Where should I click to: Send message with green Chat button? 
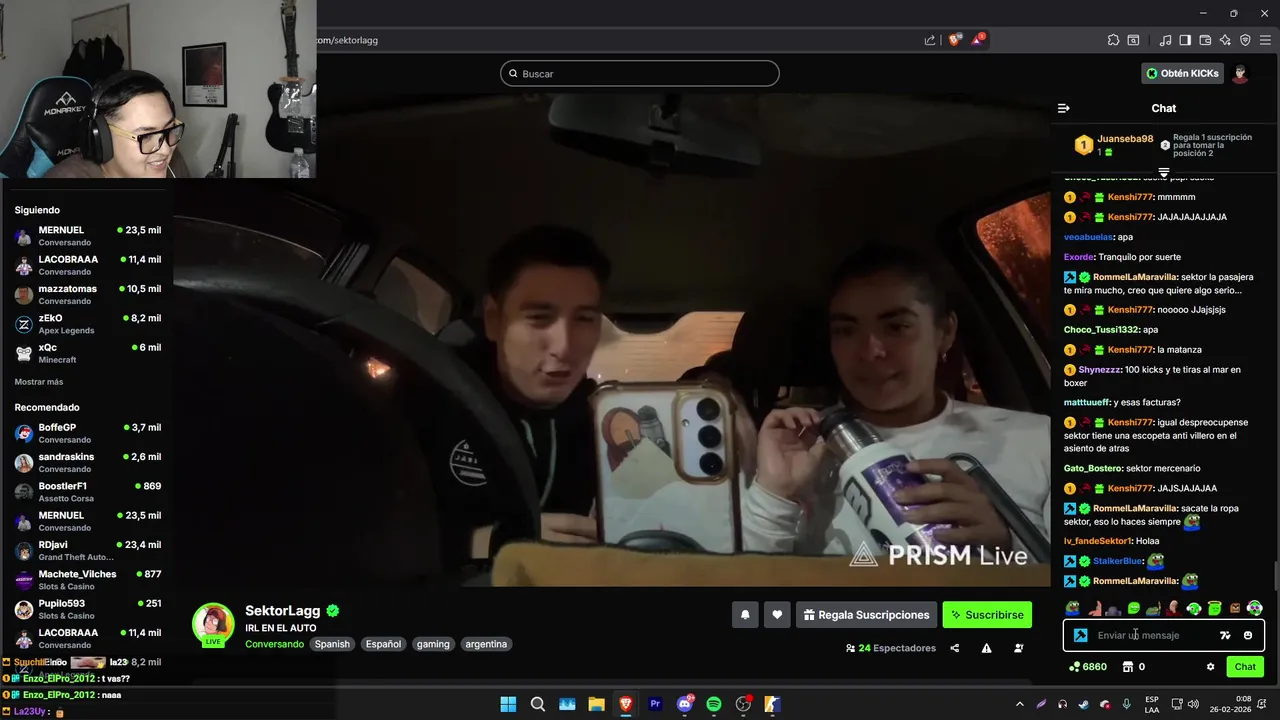pyautogui.click(x=1245, y=667)
